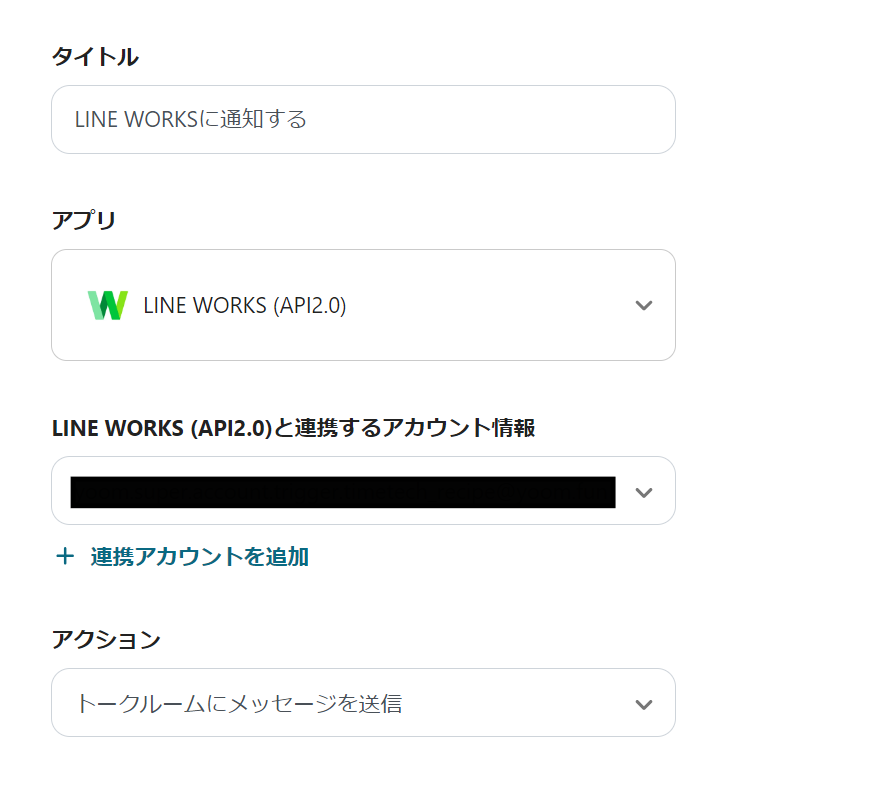895x801 pixels.
Task: Select the LINE WORKS (API2.0) app text
Action: pyautogui.click(x=245, y=305)
